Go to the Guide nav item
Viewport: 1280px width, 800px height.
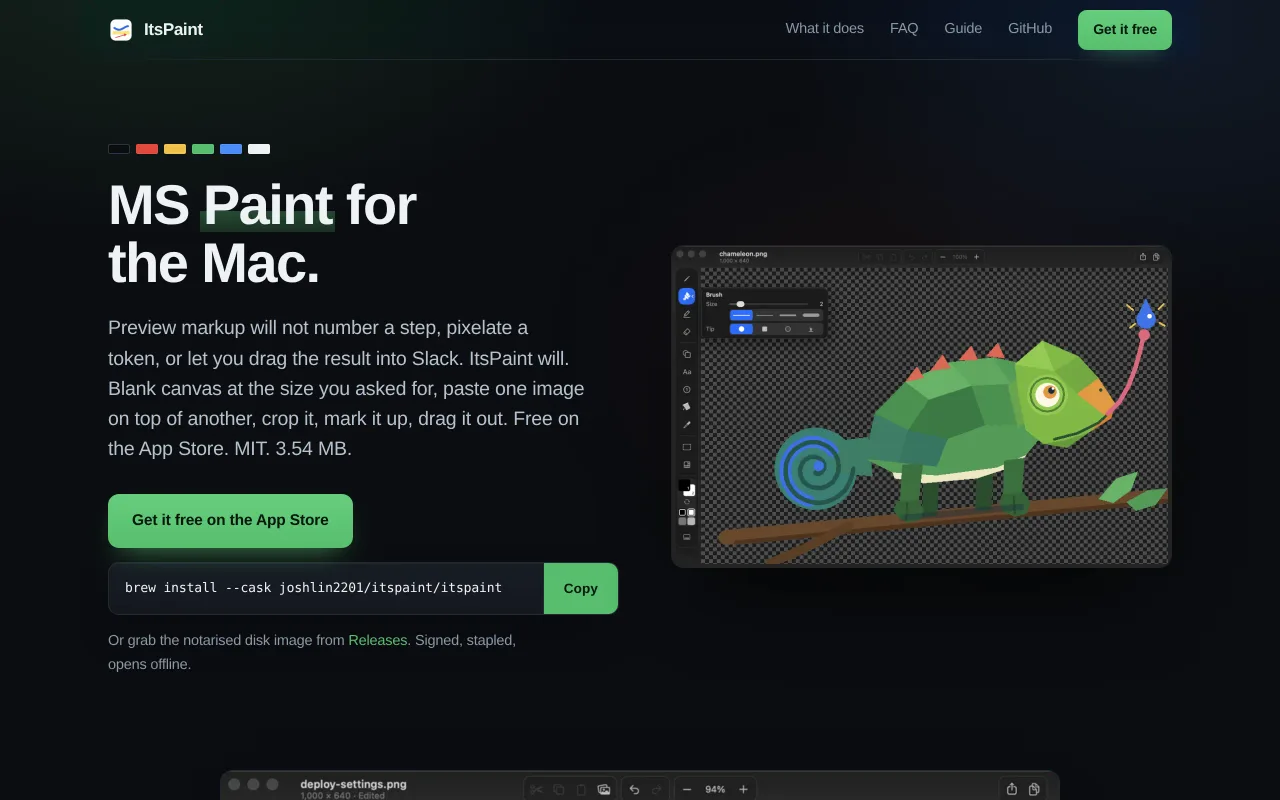963,29
